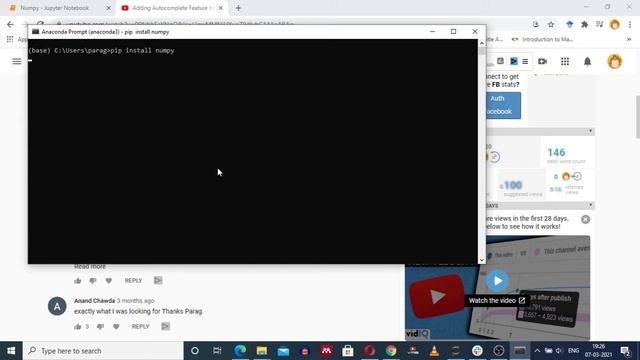The height and width of the screenshot is (360, 640).
Task: Open Slack from taskbar
Action: coord(477,351)
